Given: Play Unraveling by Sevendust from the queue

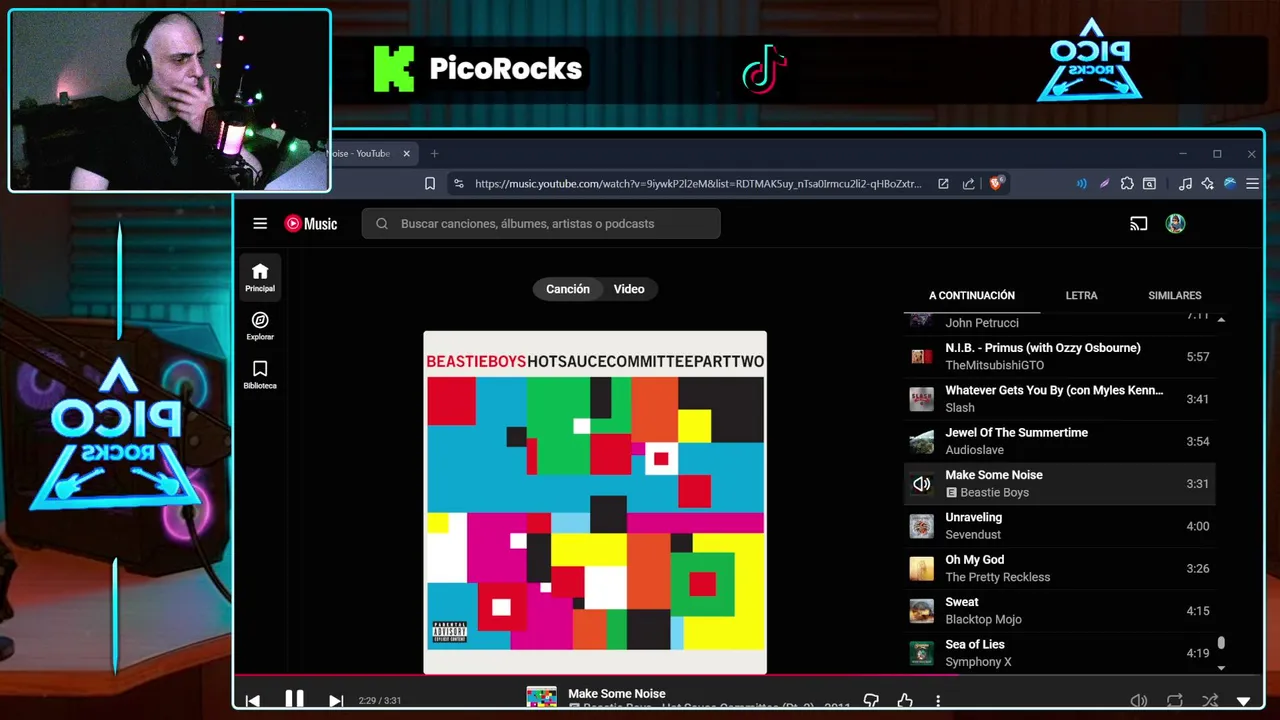Looking at the screenshot, I should (1059, 526).
